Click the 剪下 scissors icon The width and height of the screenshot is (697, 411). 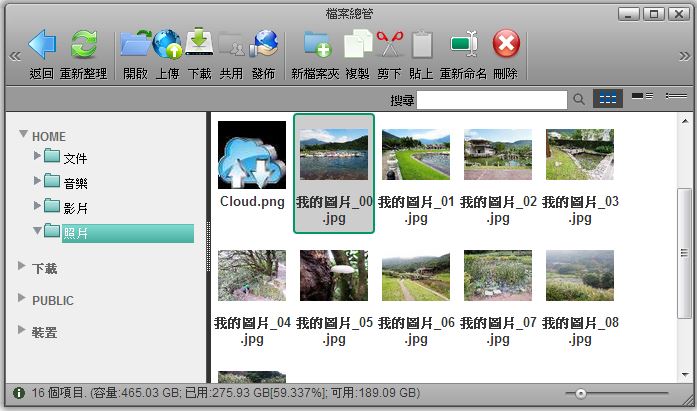(389, 45)
